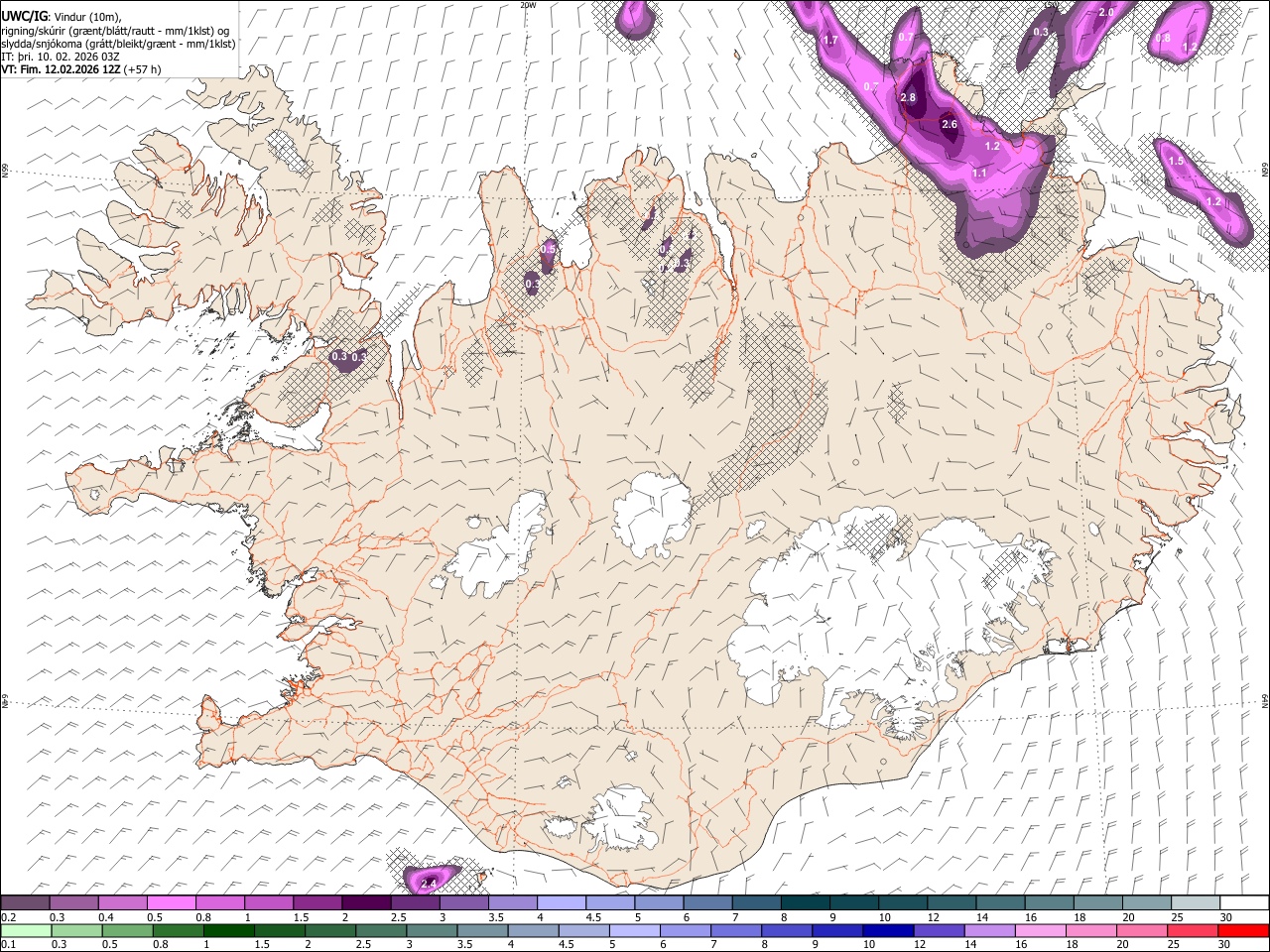This screenshot has height=952, width=1270.
Task: Click the 2.4 value south of the coast
Action: pyautogui.click(x=430, y=883)
